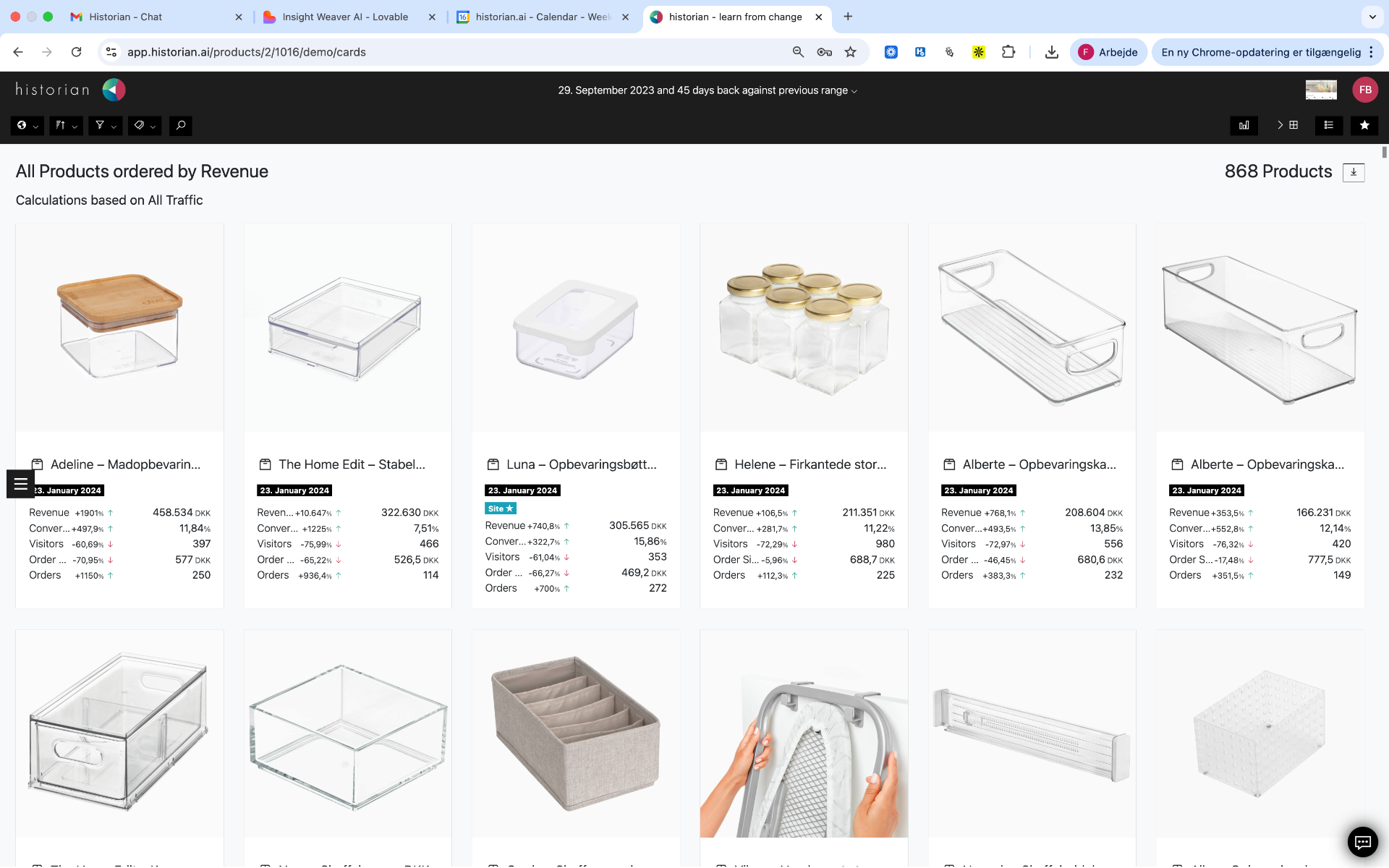This screenshot has width=1389, height=868.
Task: Switch to Insight Weaver AI - Lovable tab
Action: [x=351, y=17]
